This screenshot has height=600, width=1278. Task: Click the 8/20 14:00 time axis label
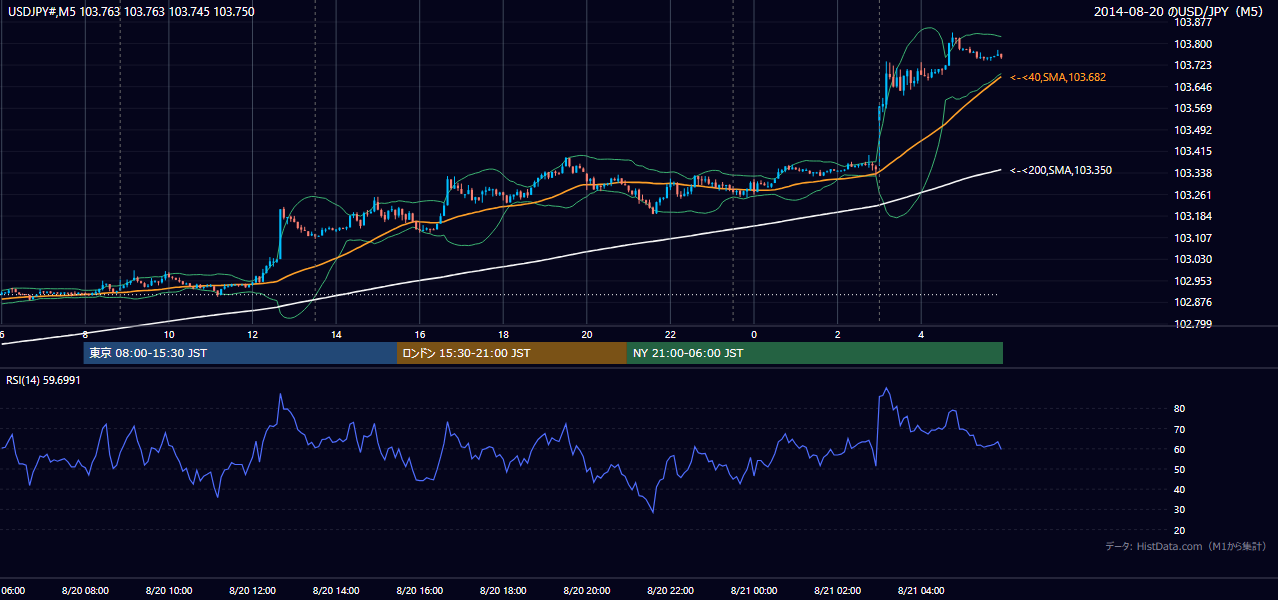click(336, 591)
